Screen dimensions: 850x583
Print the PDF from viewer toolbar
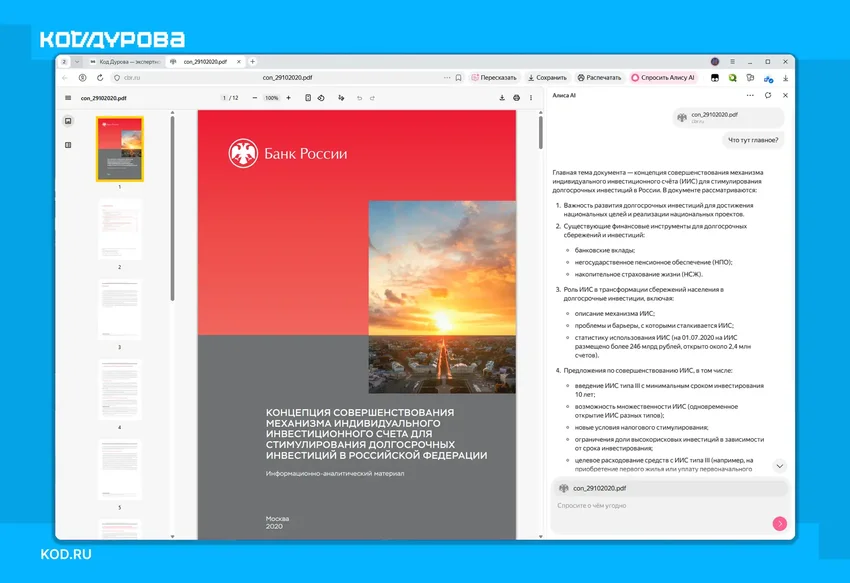(x=516, y=98)
